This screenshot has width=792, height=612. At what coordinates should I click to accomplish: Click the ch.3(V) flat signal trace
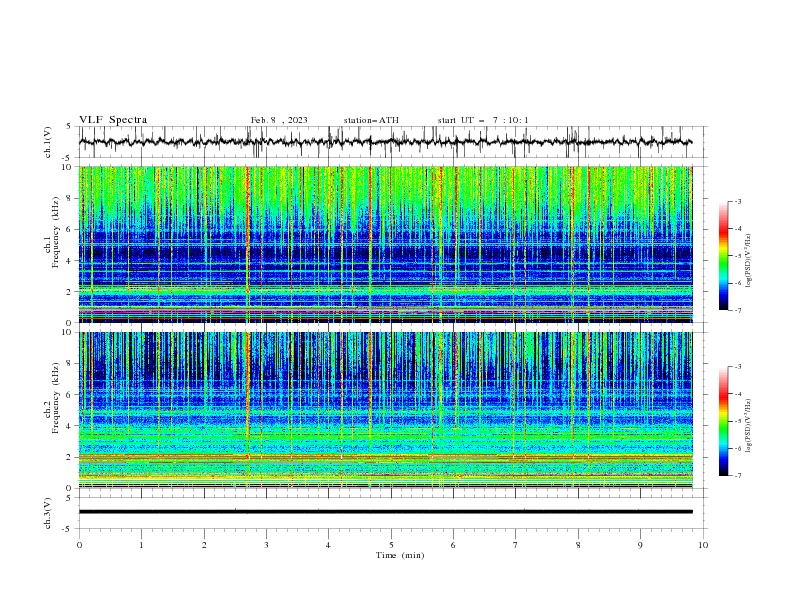pyautogui.click(x=386, y=512)
